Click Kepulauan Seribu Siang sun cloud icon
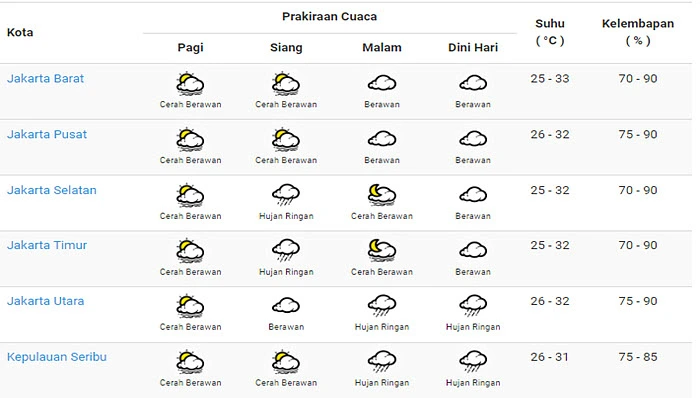The image size is (700, 398). 286,362
